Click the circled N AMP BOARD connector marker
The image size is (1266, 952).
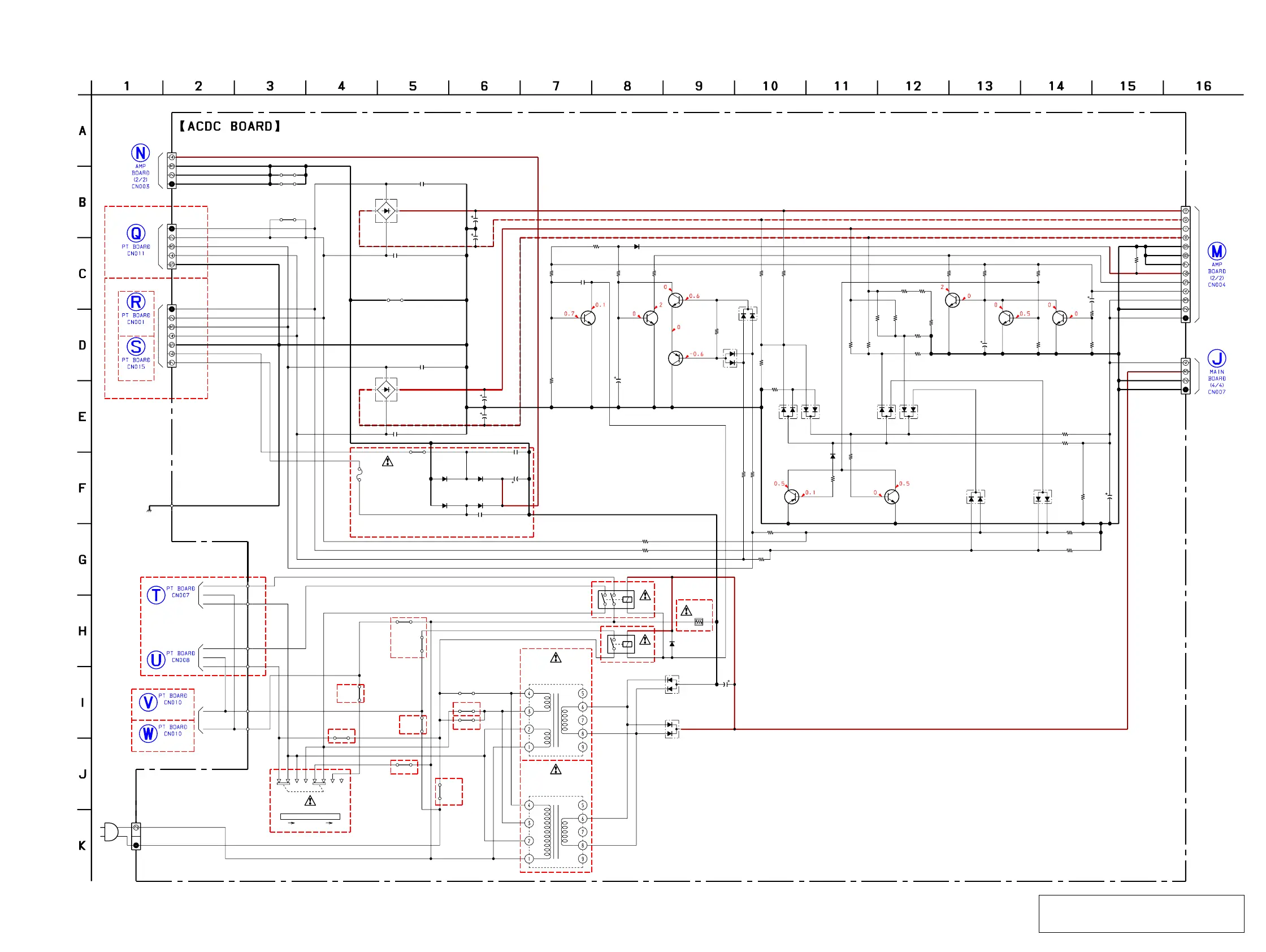click(140, 153)
